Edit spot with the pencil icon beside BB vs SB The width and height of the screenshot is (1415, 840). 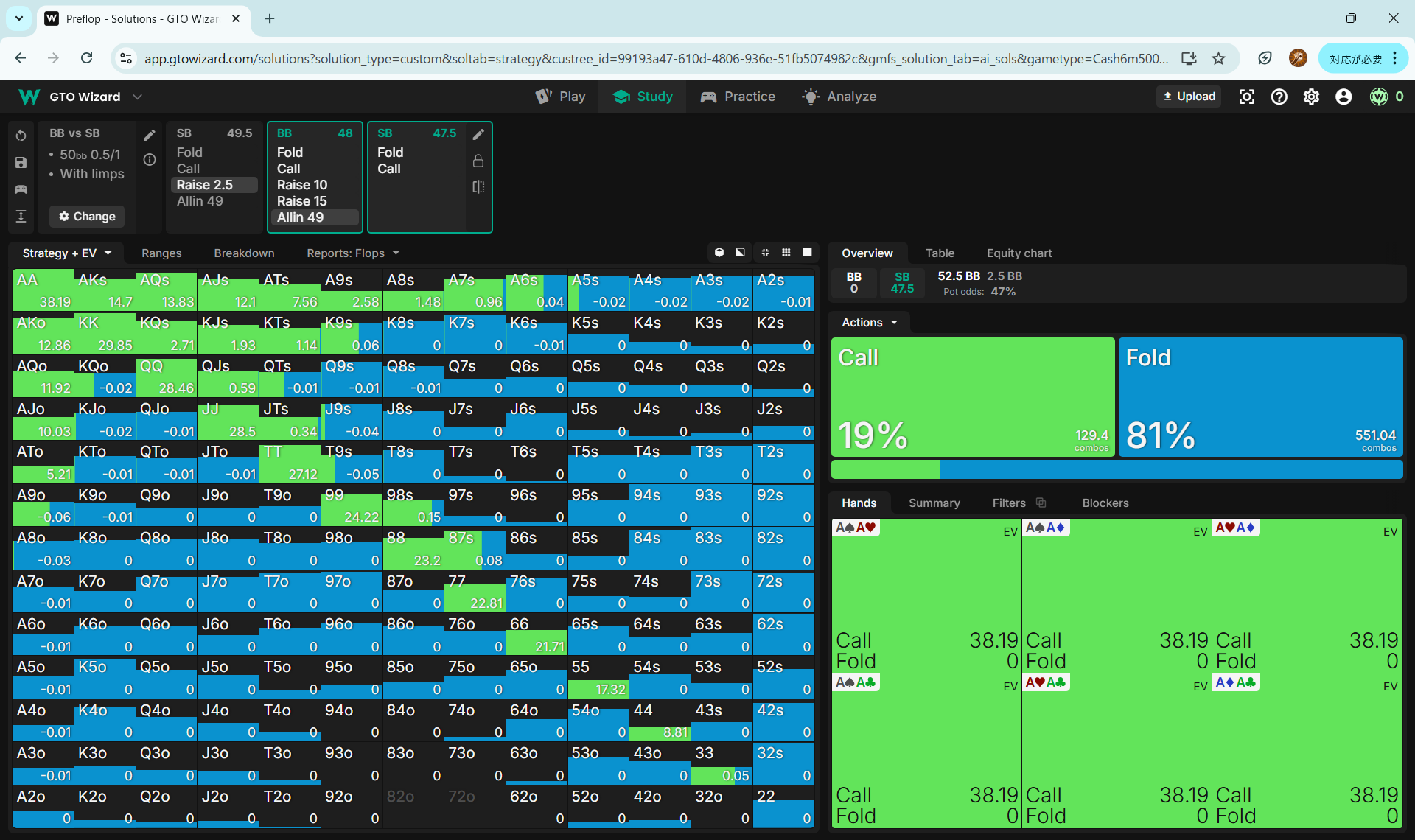[x=150, y=135]
